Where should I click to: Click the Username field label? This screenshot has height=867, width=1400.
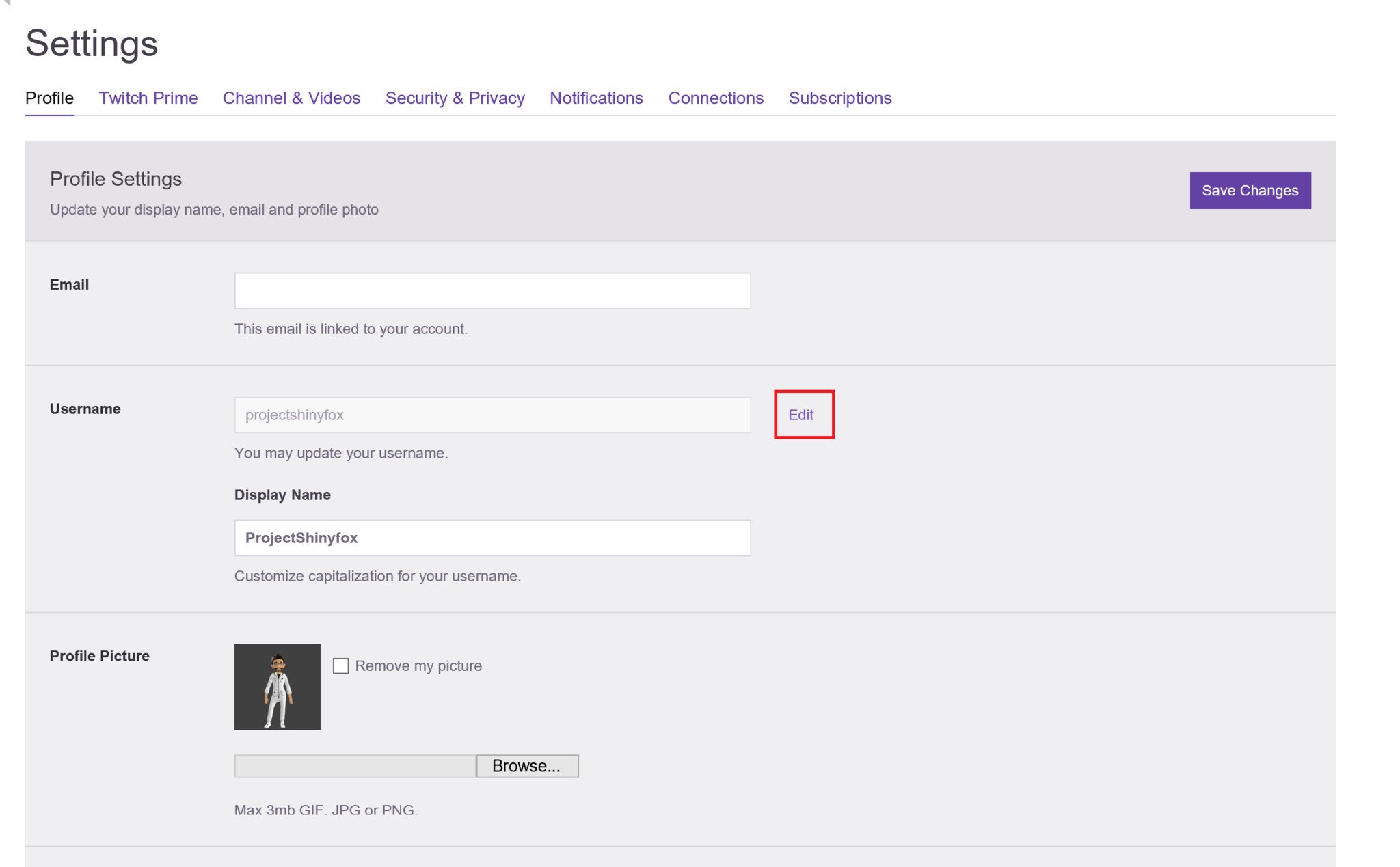click(85, 409)
